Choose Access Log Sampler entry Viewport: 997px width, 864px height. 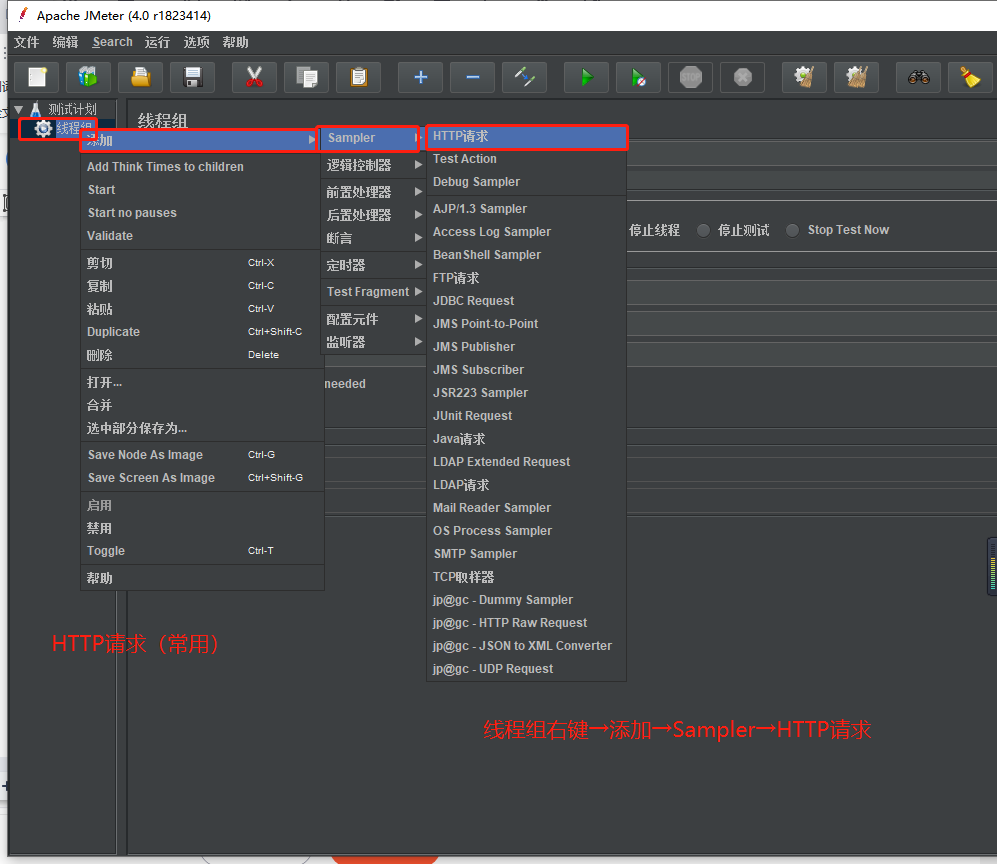(527, 232)
